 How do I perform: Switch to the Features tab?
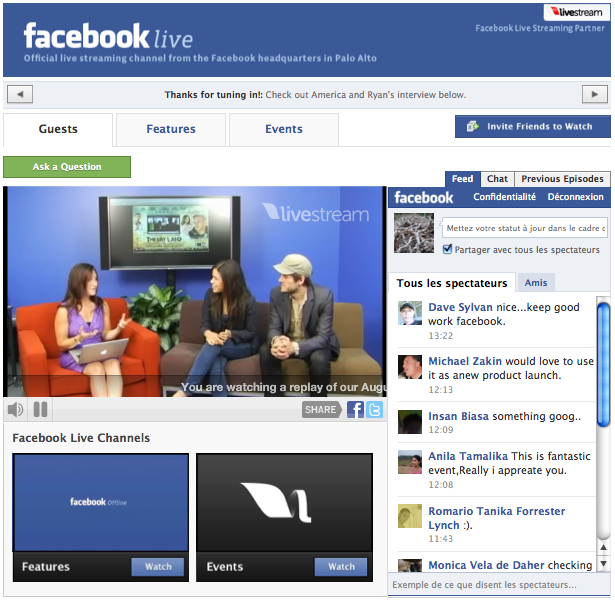click(x=171, y=129)
